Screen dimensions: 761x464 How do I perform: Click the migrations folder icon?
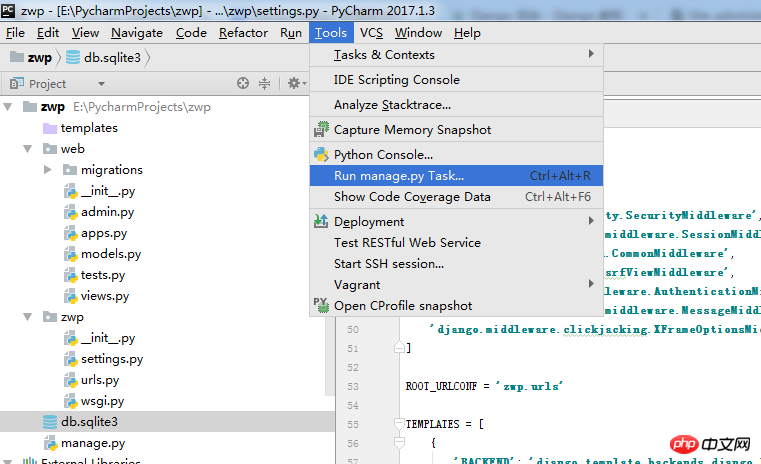tap(70, 170)
